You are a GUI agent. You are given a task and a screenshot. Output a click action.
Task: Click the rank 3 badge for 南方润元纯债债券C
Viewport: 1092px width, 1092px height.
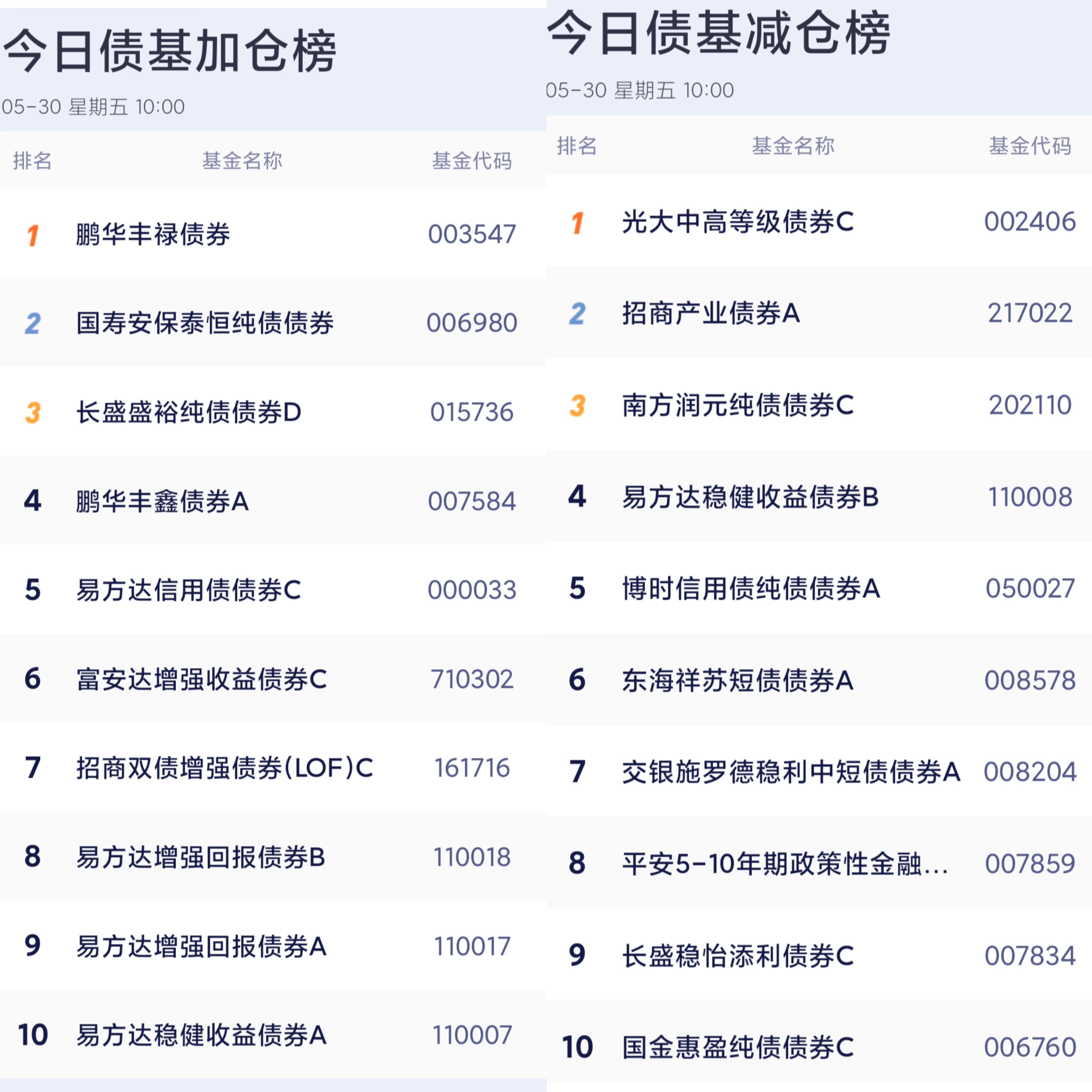(577, 405)
